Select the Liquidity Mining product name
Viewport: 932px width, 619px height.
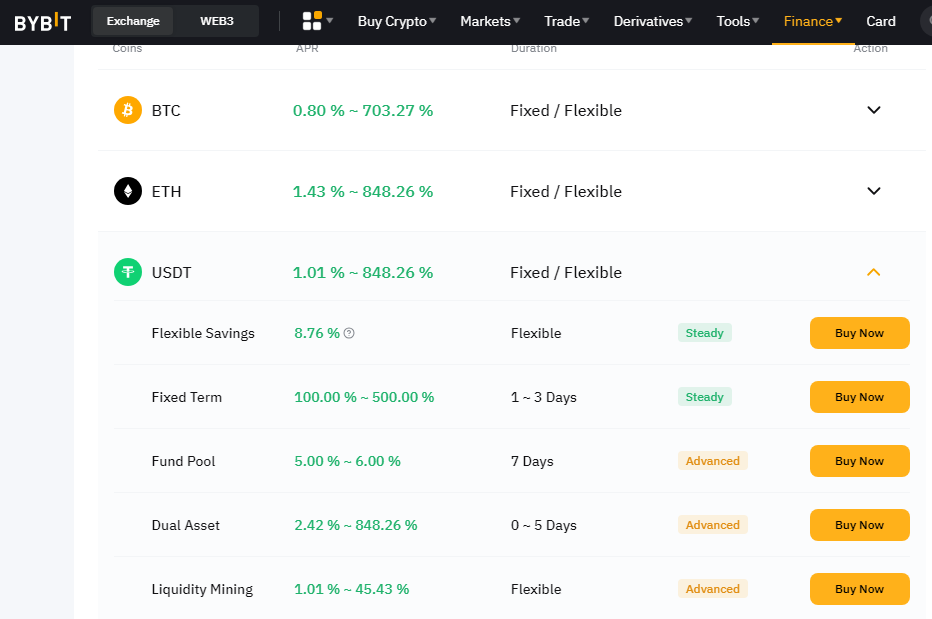(x=202, y=589)
